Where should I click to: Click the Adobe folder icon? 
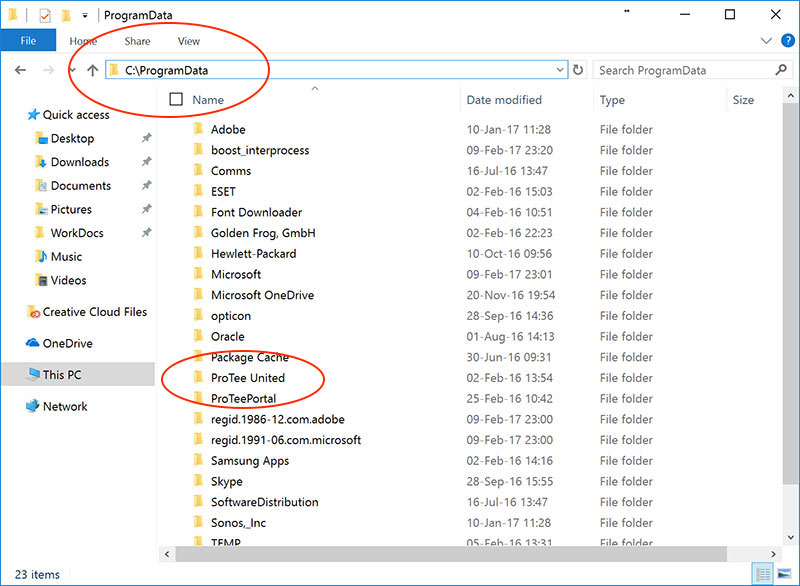198,129
